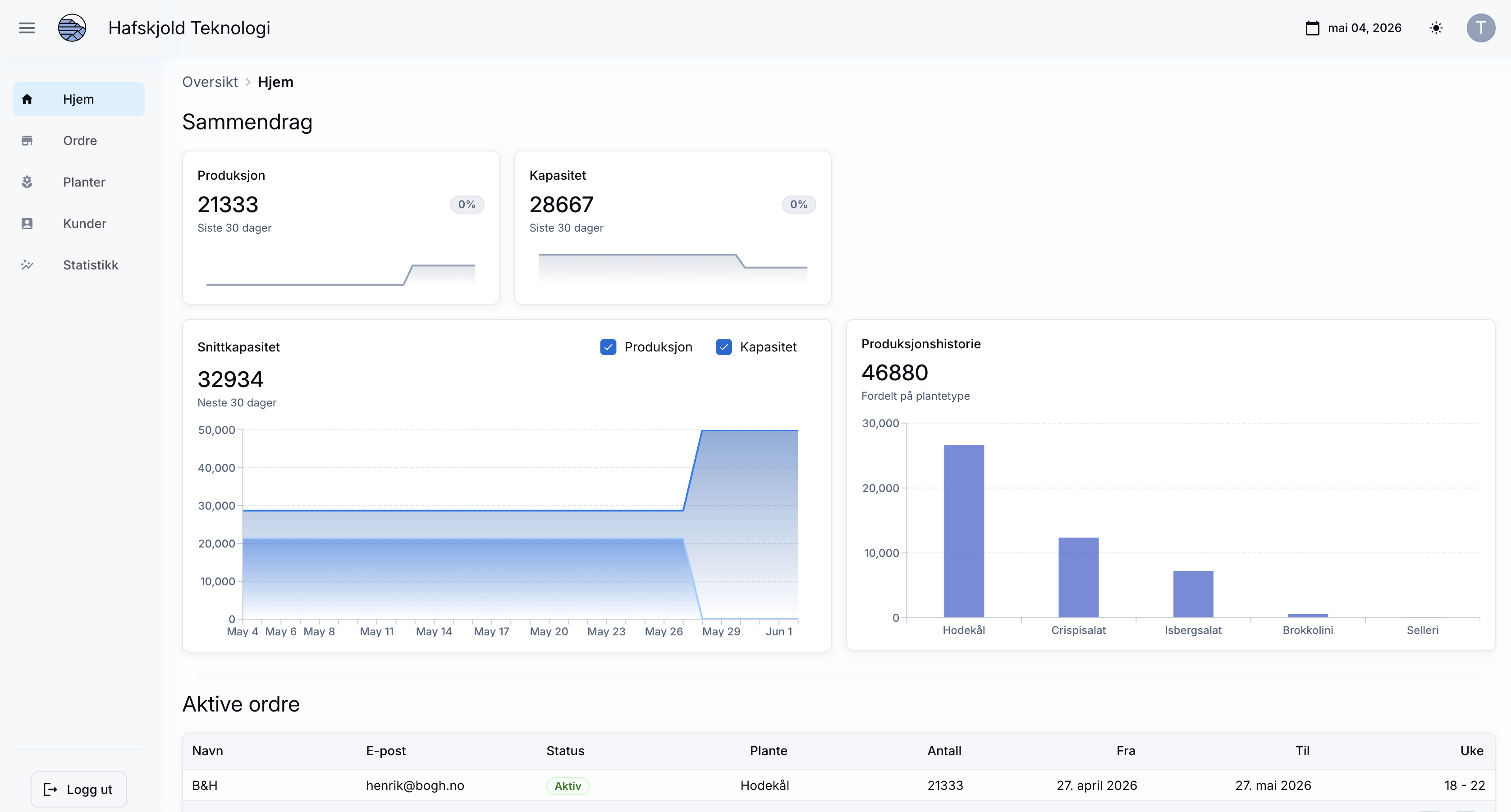Click the Hafskjold Teknologi logo
The image size is (1511, 812).
[x=72, y=28]
